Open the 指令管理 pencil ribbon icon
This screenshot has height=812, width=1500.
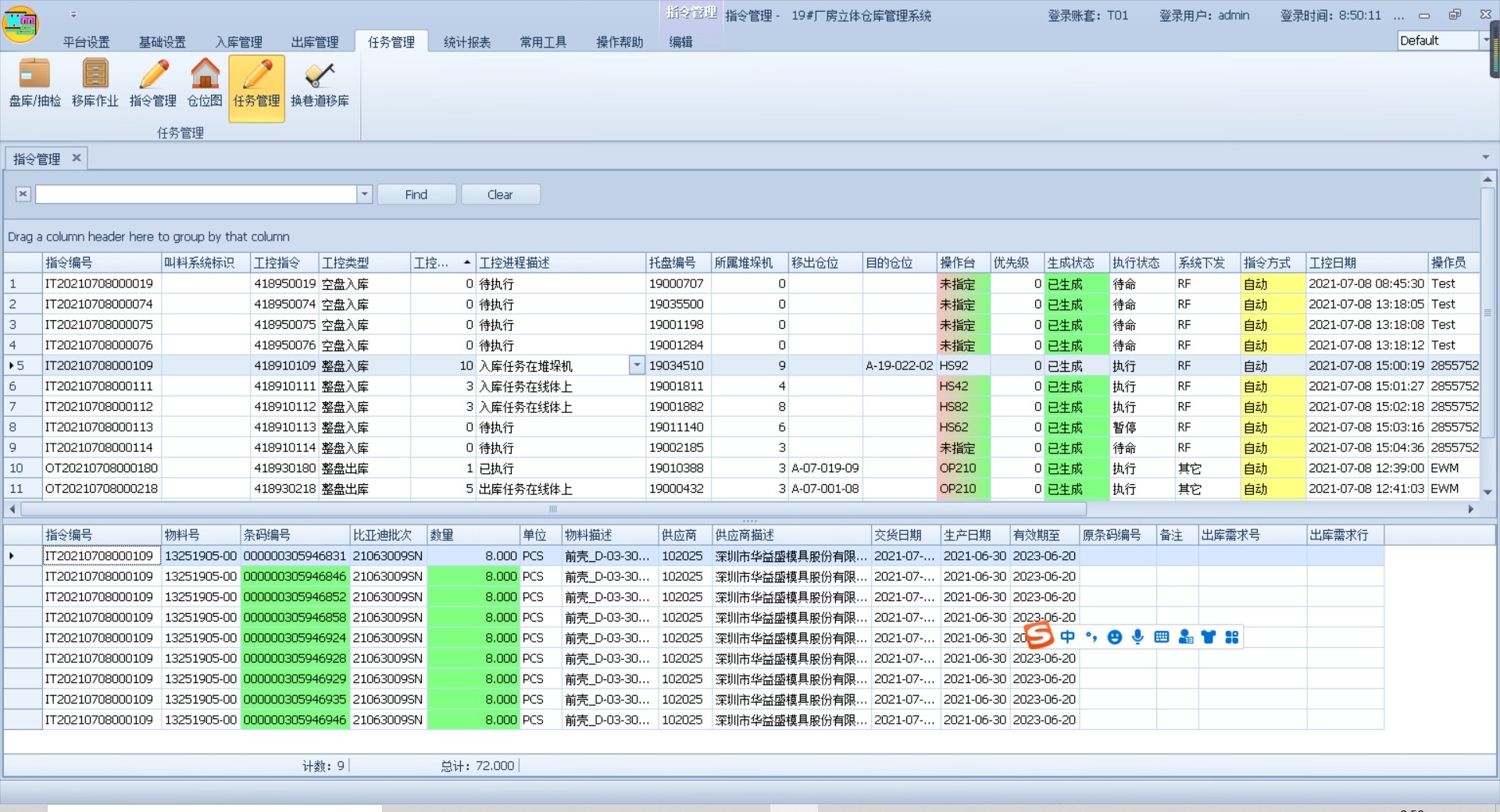153,84
